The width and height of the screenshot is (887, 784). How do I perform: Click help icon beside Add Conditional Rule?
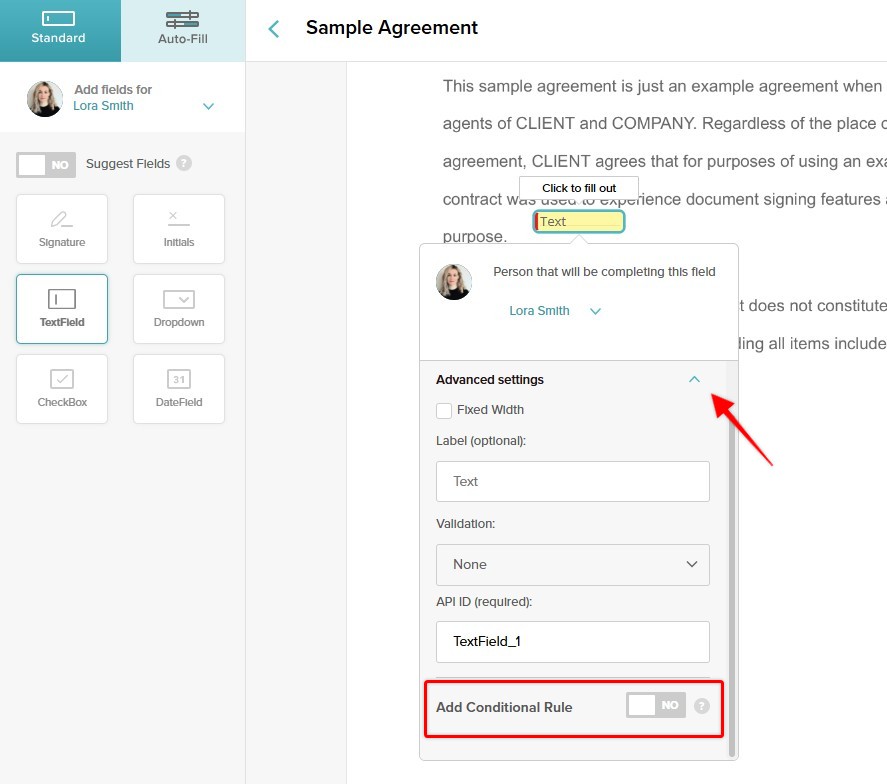(701, 706)
